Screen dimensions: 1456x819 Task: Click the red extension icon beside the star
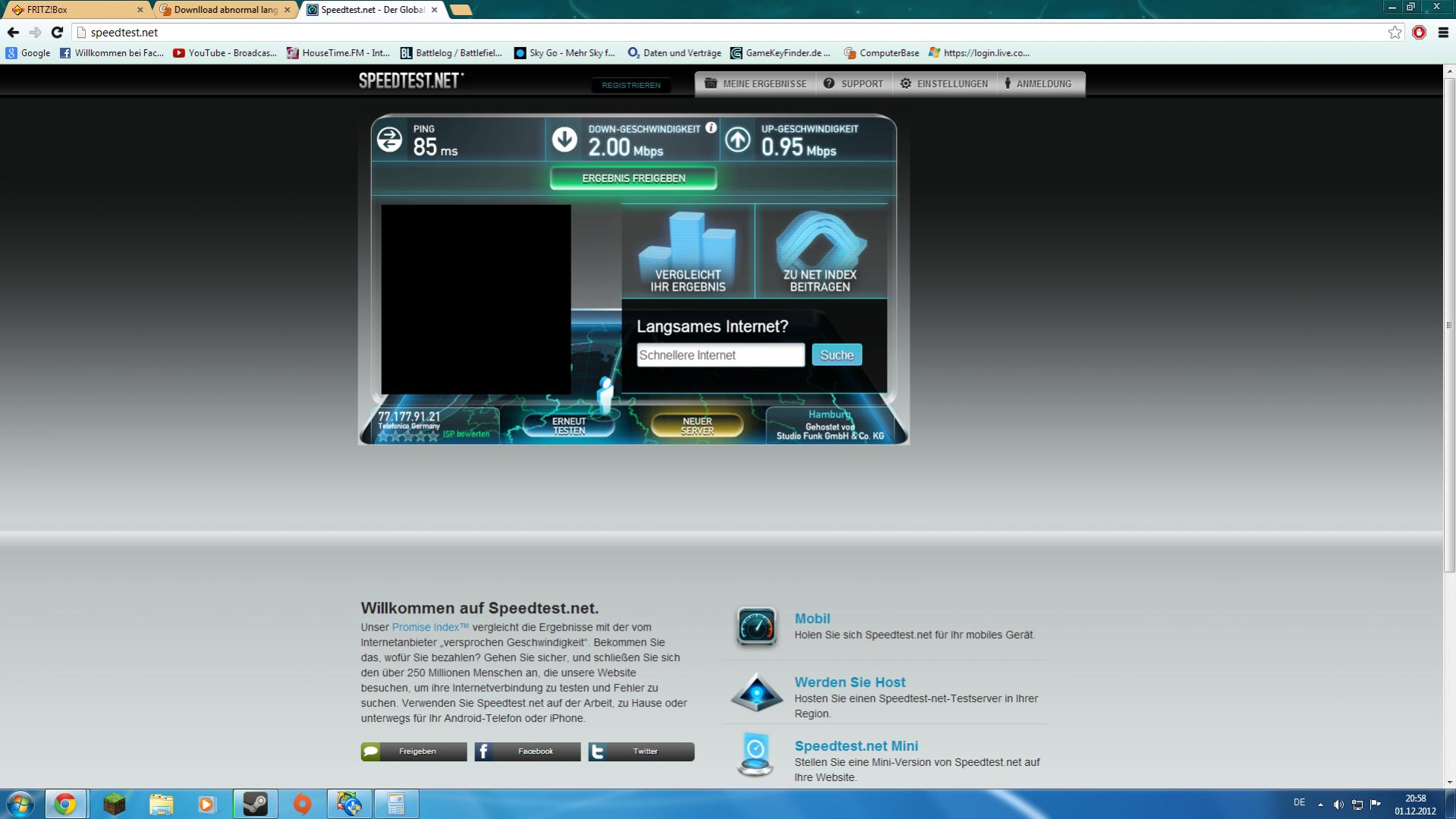pos(1419,33)
